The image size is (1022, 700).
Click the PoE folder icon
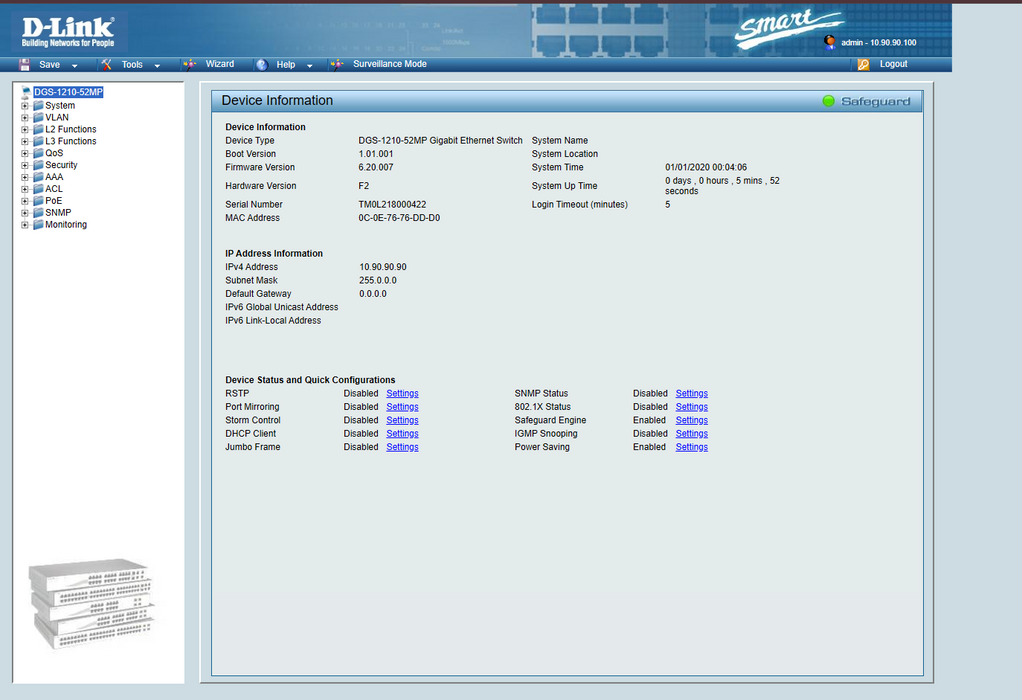[38, 201]
